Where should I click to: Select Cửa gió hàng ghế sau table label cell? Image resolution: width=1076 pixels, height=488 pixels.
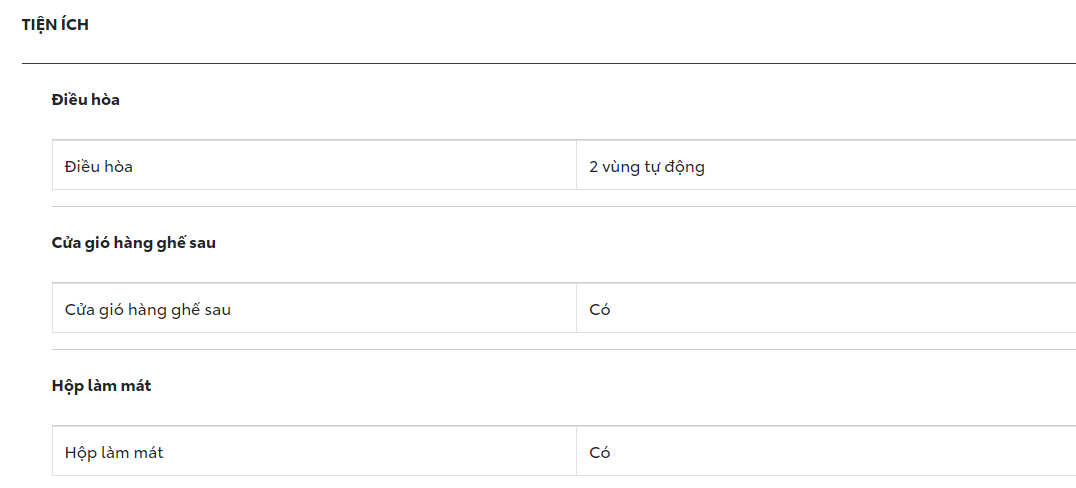click(x=148, y=310)
